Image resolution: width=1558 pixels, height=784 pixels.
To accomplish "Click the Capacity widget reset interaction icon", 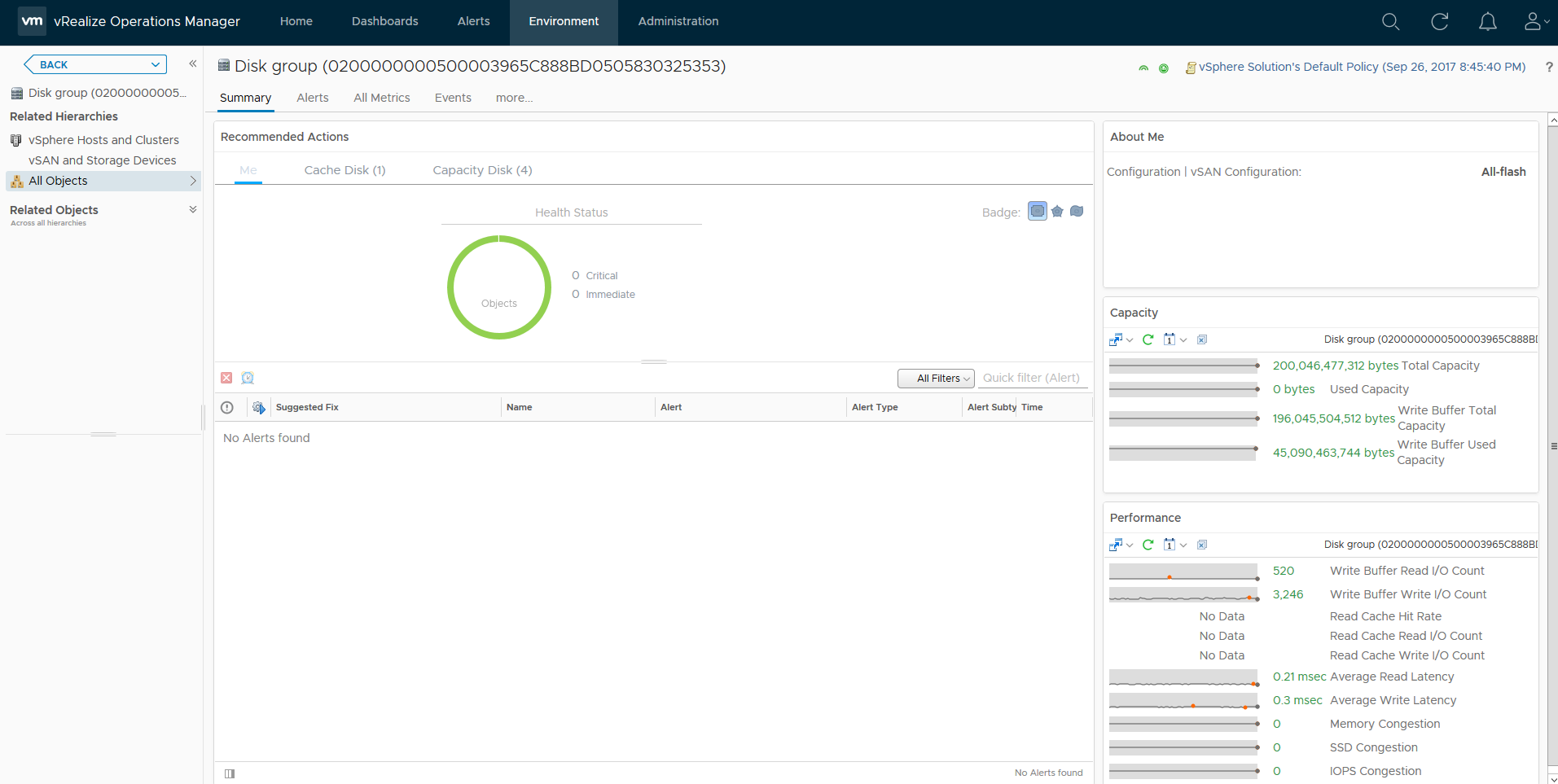I will pyautogui.click(x=1202, y=339).
